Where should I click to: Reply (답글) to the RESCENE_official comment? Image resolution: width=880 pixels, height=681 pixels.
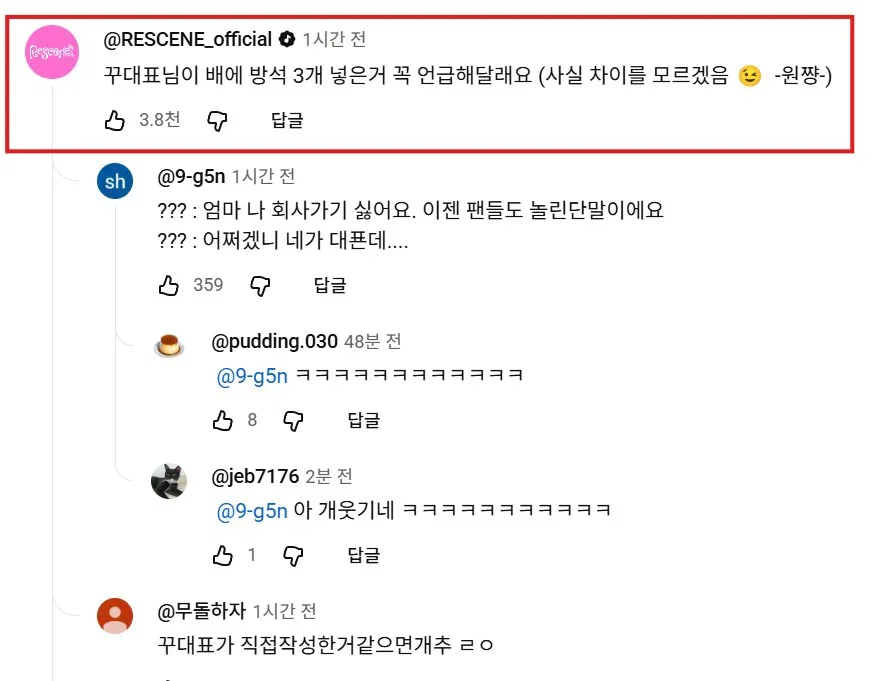pos(287,120)
